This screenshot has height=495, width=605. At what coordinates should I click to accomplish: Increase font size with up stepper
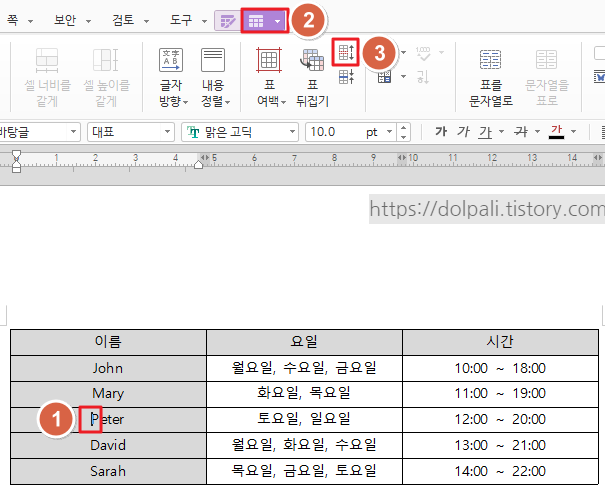403,128
